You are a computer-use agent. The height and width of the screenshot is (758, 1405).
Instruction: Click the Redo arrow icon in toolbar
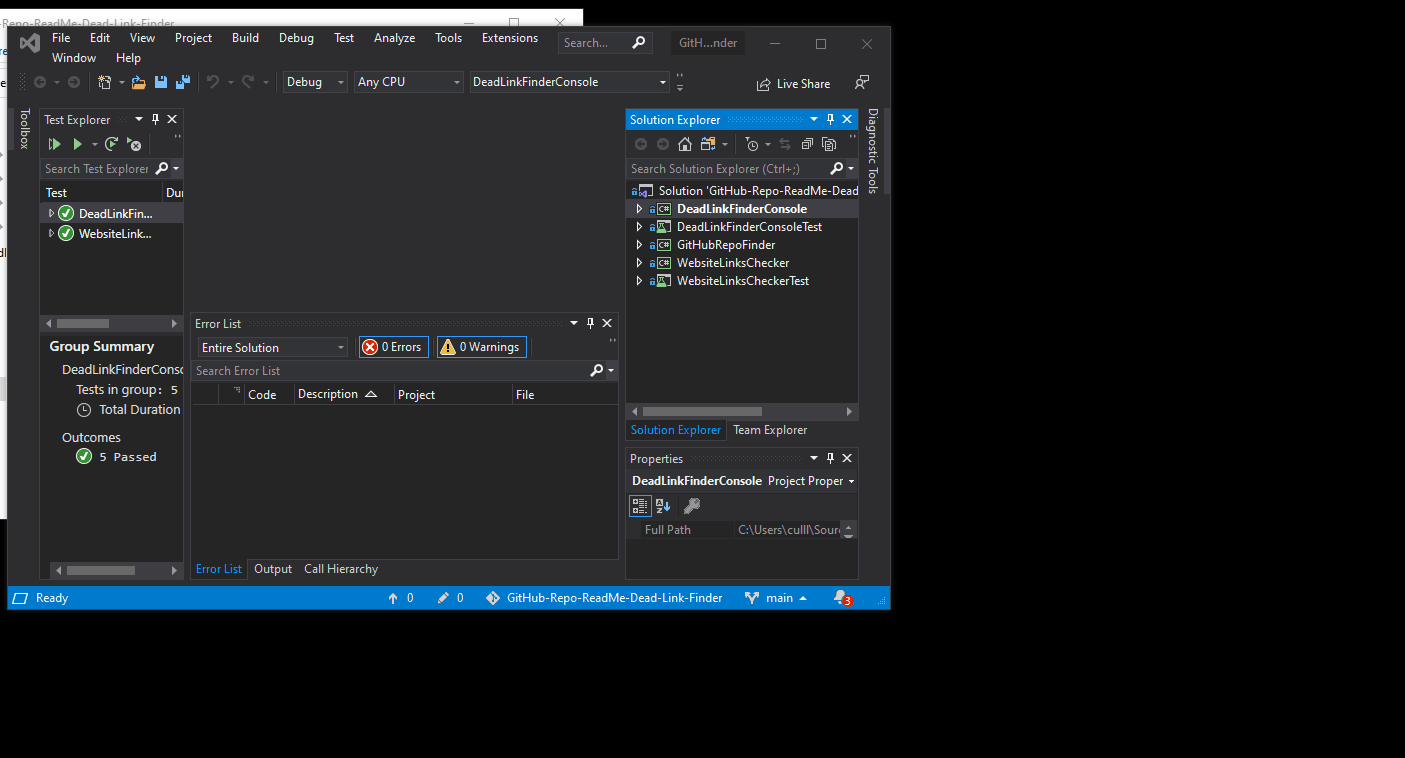(x=248, y=82)
